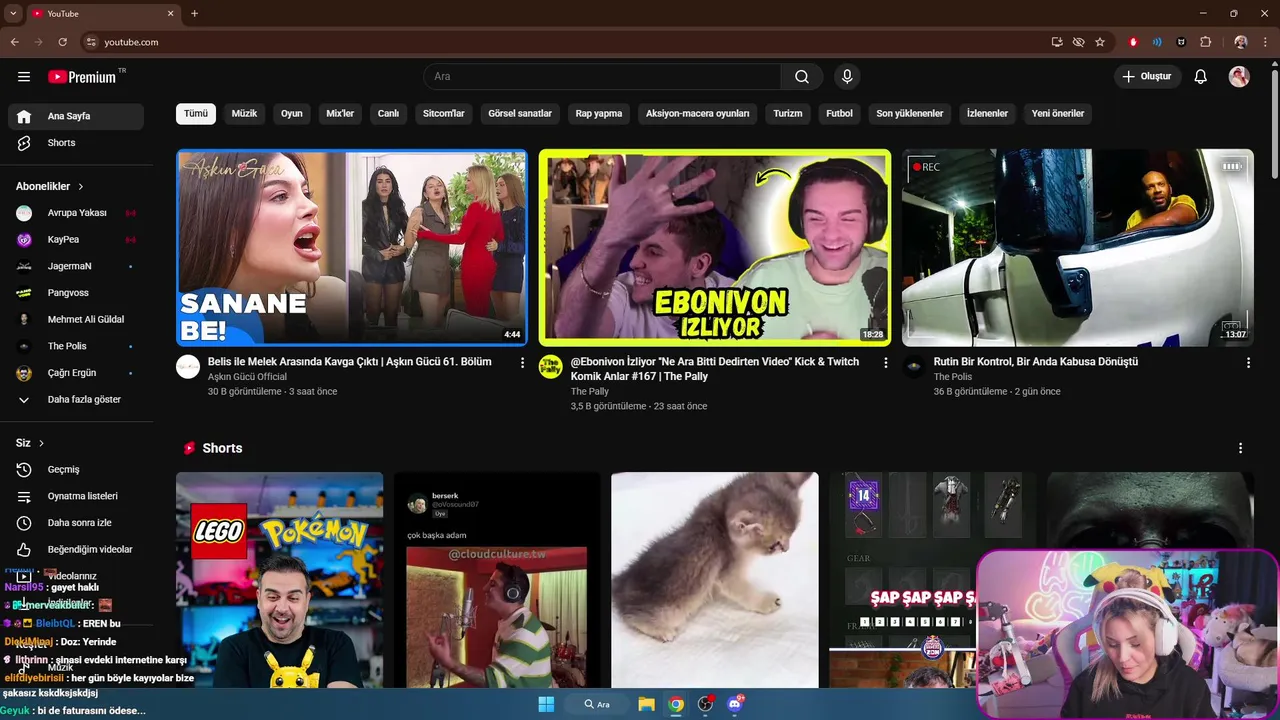Open KayPea subscription channel
The height and width of the screenshot is (720, 1280).
pos(76,240)
